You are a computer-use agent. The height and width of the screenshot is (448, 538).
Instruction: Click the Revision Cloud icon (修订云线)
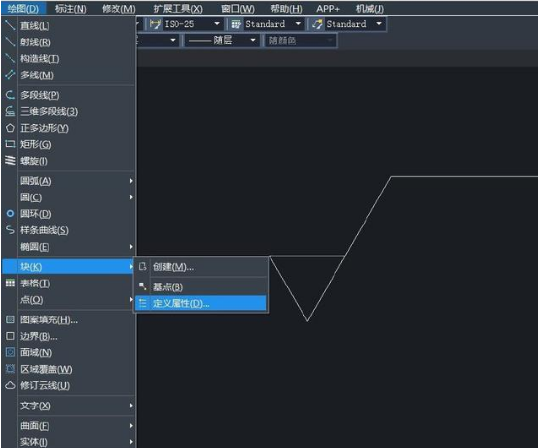point(10,385)
